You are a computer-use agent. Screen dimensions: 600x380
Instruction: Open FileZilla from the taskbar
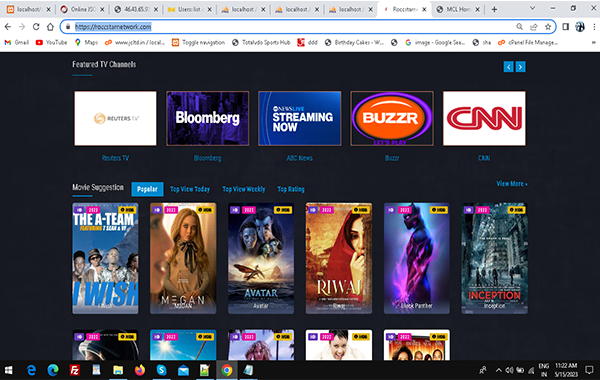[x=74, y=370]
